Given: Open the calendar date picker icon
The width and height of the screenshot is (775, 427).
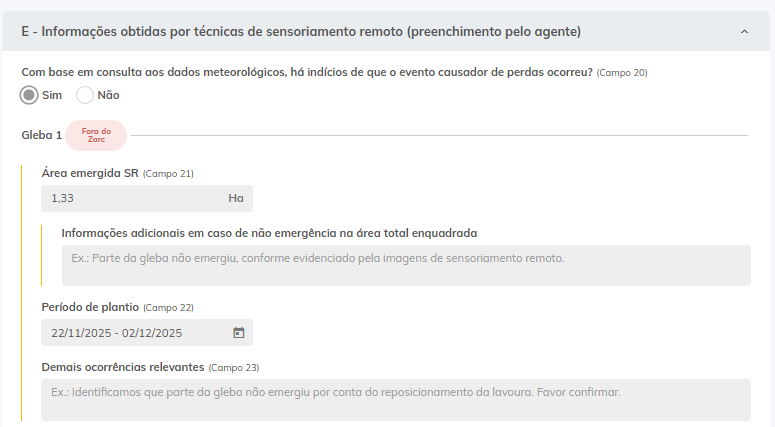Looking at the screenshot, I should click(238, 333).
